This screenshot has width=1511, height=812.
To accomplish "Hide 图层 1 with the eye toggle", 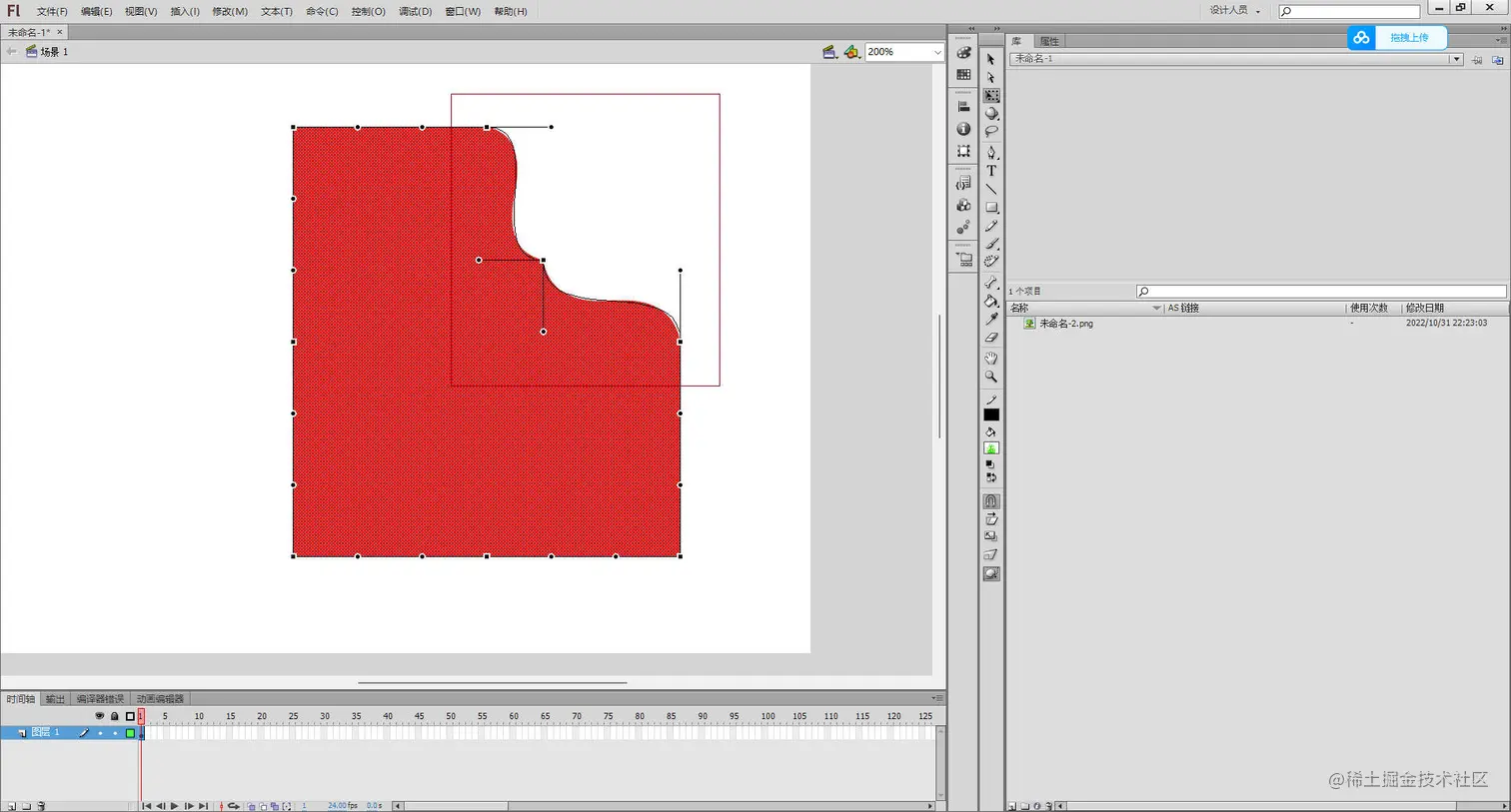I will (x=99, y=732).
